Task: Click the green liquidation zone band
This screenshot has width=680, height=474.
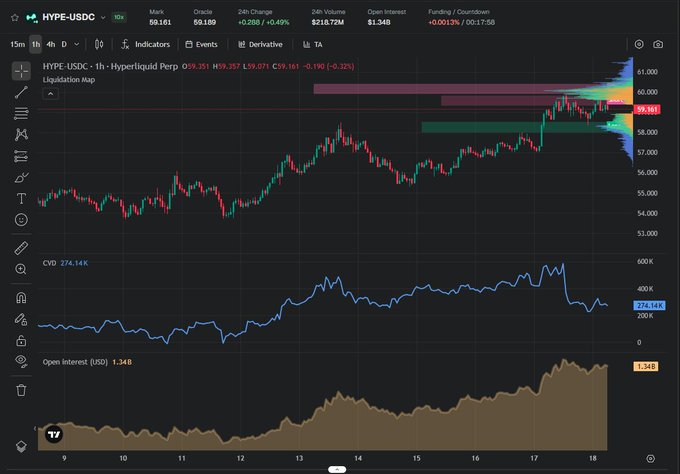Action: [x=516, y=127]
